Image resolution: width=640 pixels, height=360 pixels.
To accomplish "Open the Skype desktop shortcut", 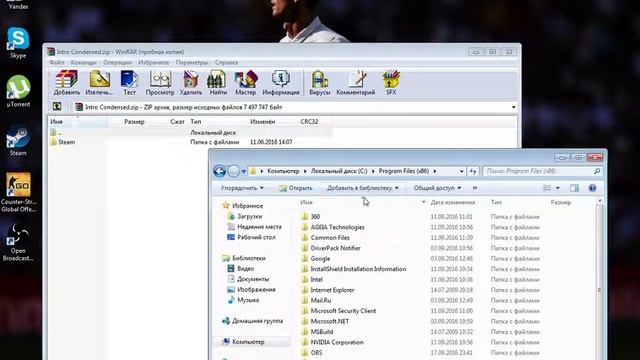I will coord(18,42).
